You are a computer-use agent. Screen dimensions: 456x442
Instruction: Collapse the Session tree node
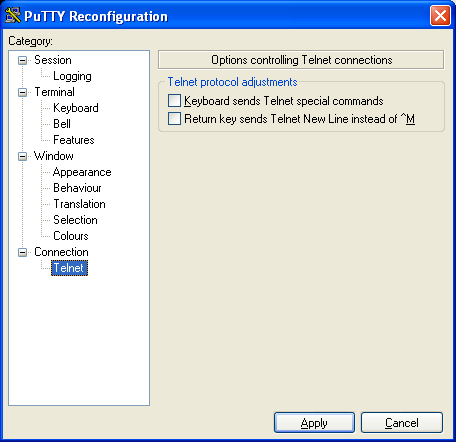22,60
